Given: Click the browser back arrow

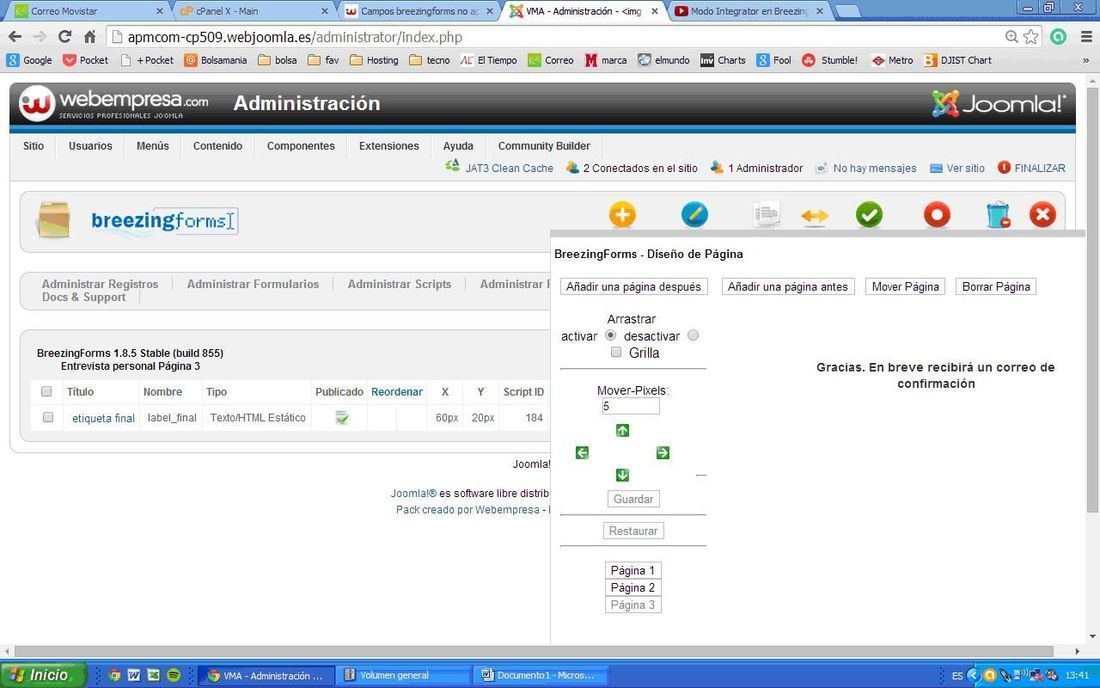Looking at the screenshot, I should [15, 36].
